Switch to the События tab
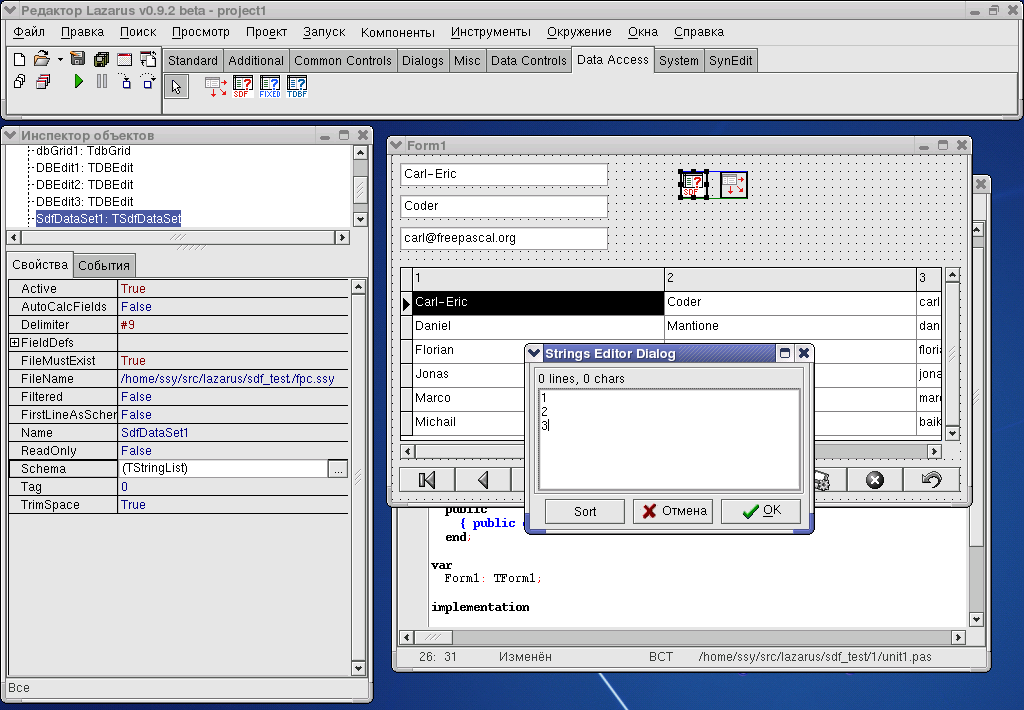 (104, 265)
